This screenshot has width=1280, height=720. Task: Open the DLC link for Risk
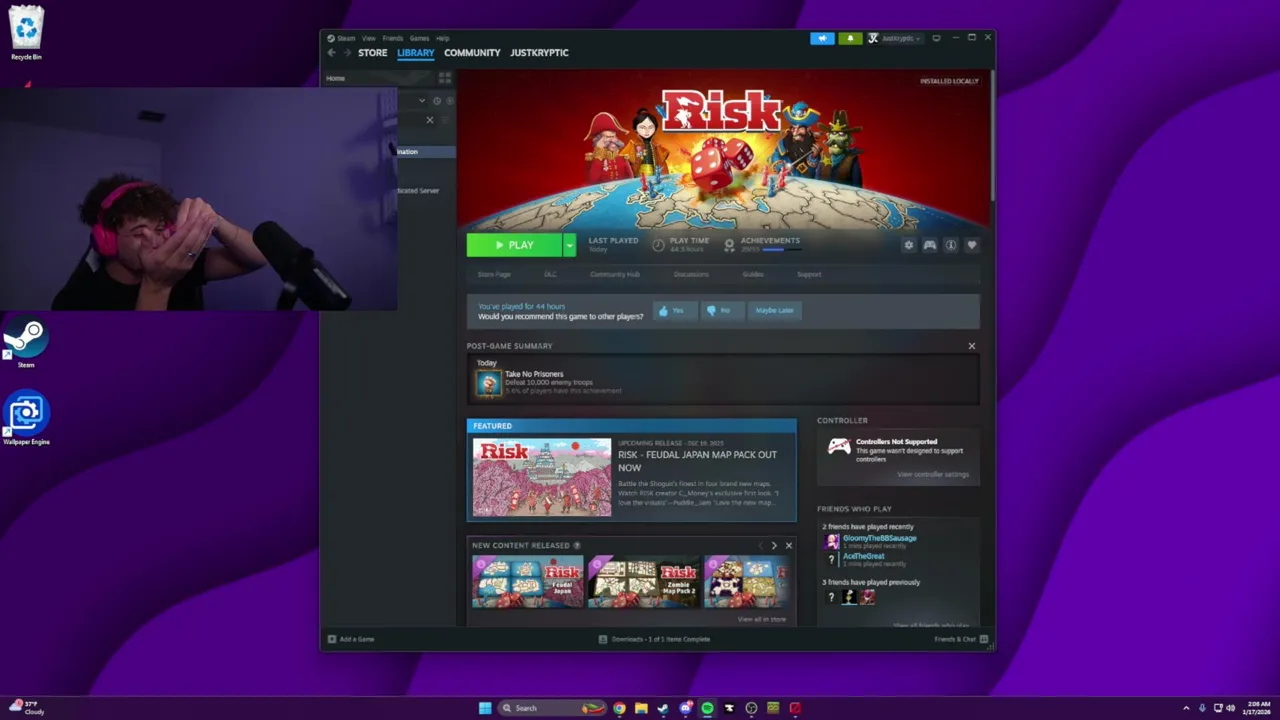pyautogui.click(x=550, y=274)
